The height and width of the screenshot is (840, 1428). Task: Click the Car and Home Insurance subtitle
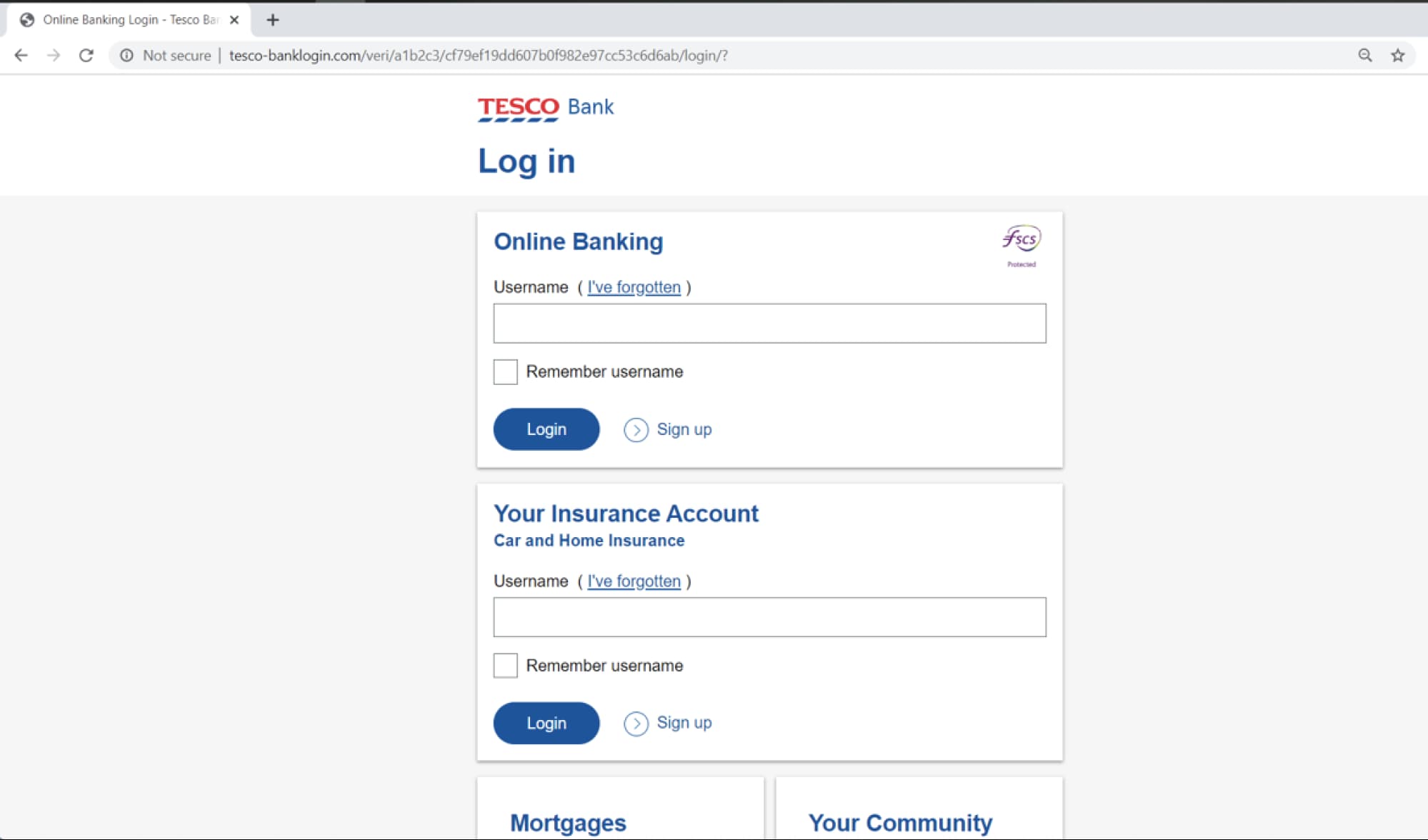click(x=589, y=541)
